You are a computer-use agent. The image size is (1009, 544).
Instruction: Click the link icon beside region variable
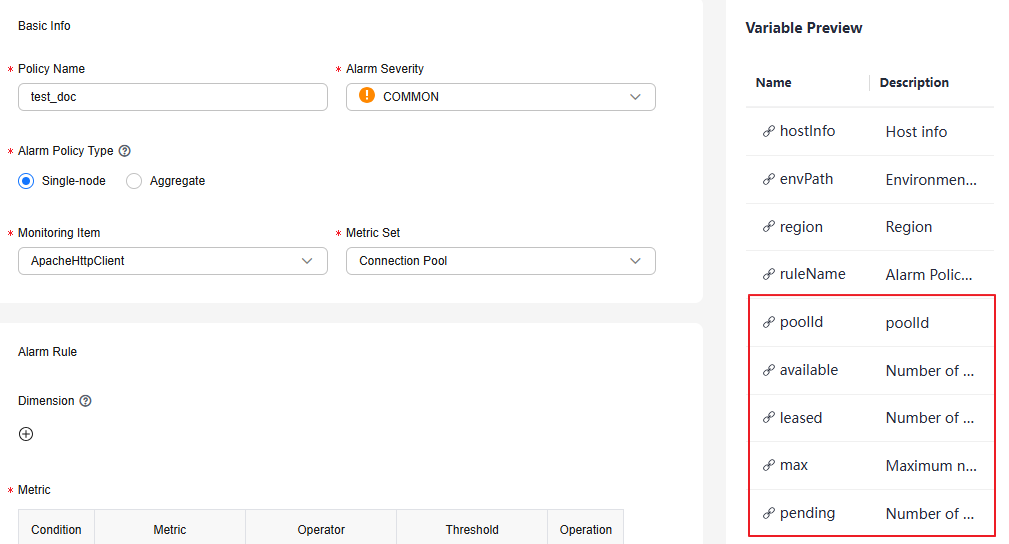(x=768, y=227)
